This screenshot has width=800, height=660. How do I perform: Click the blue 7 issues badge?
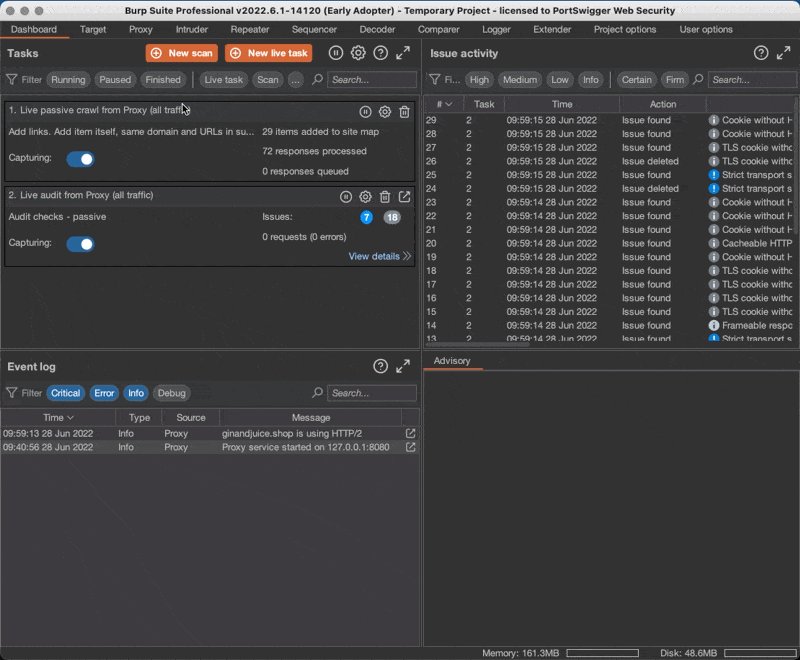click(366, 217)
